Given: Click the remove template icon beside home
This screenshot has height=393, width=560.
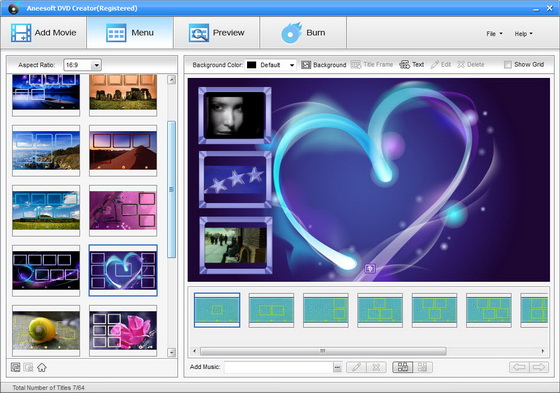Looking at the screenshot, I should pos(28,367).
